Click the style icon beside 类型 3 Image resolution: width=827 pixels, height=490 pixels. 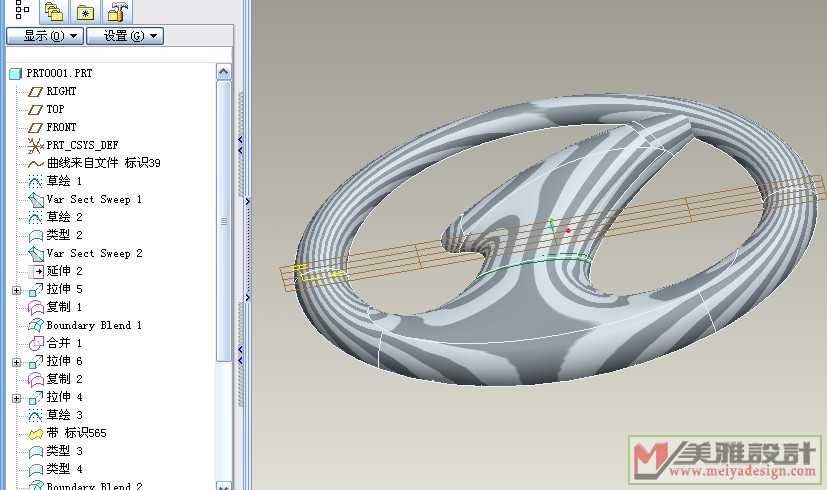35,452
